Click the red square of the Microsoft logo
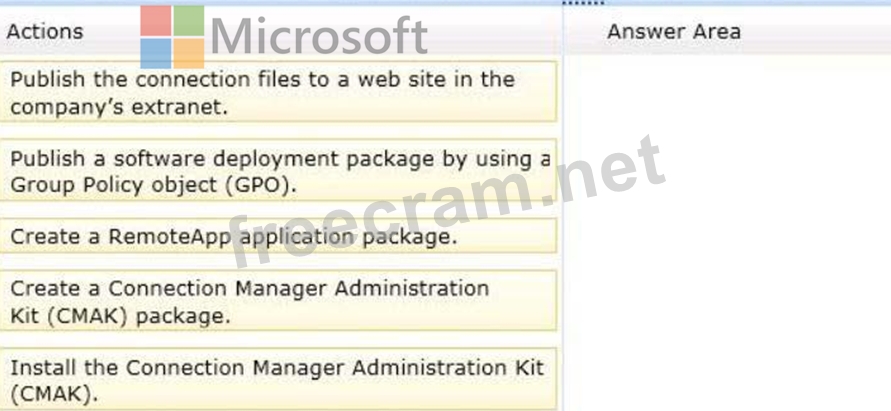891x411 pixels. click(x=156, y=21)
